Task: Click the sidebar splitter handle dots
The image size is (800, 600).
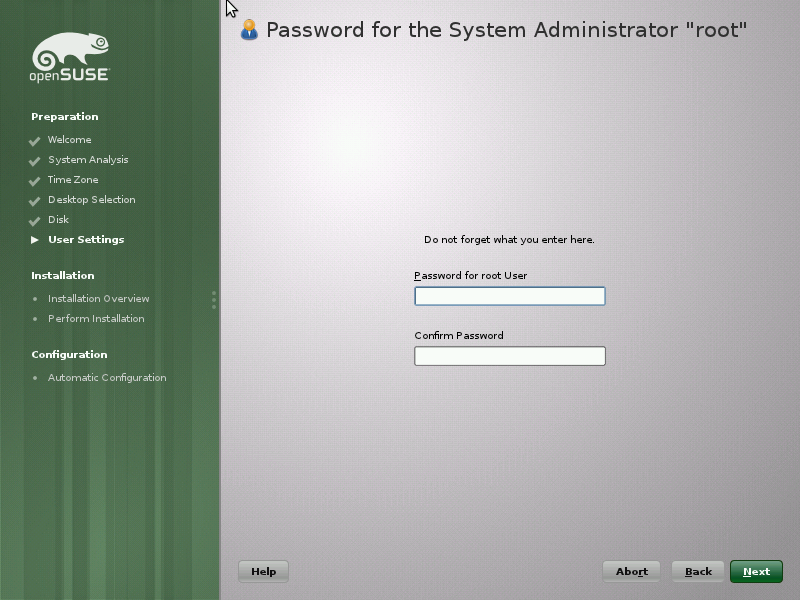Action: pyautogui.click(x=214, y=300)
